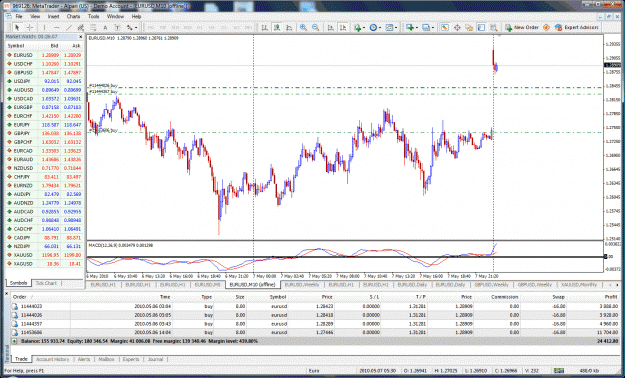This screenshot has width=625, height=378.
Task: Select order 11444023 row
Action: click(x=315, y=306)
